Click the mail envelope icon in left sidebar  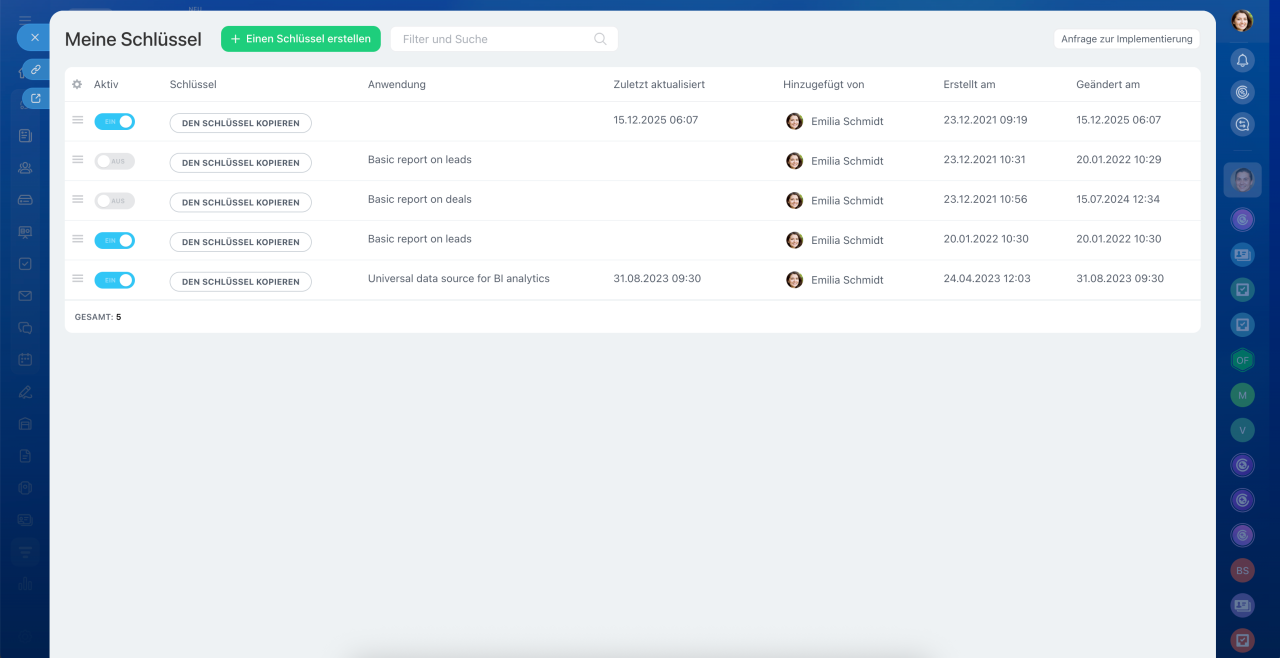click(x=25, y=296)
